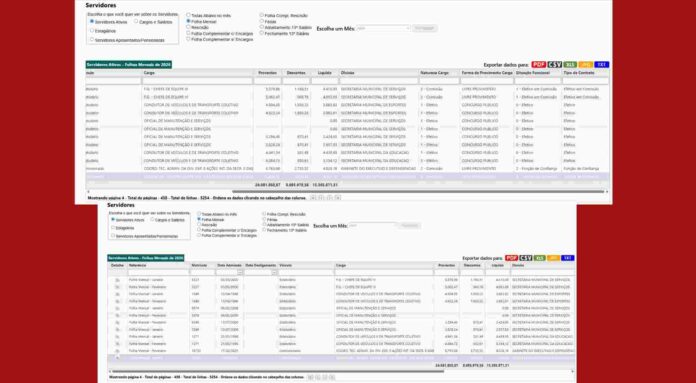Screen dimensions: 696x383
Task: Select Estagiários radio in bottom panel
Action: (x=113, y=228)
